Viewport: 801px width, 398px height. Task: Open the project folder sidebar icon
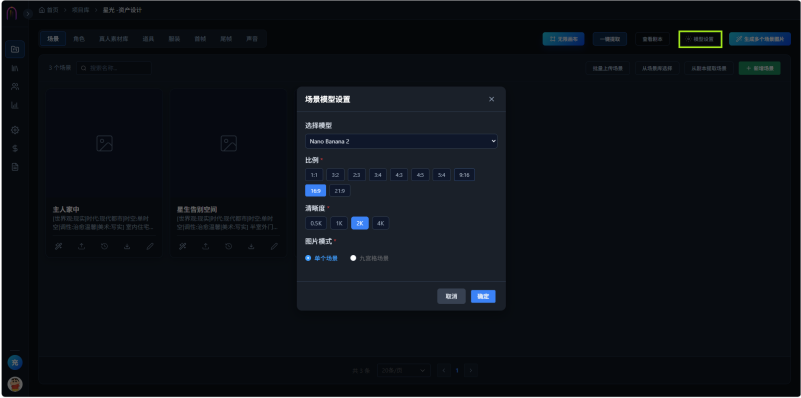point(15,50)
